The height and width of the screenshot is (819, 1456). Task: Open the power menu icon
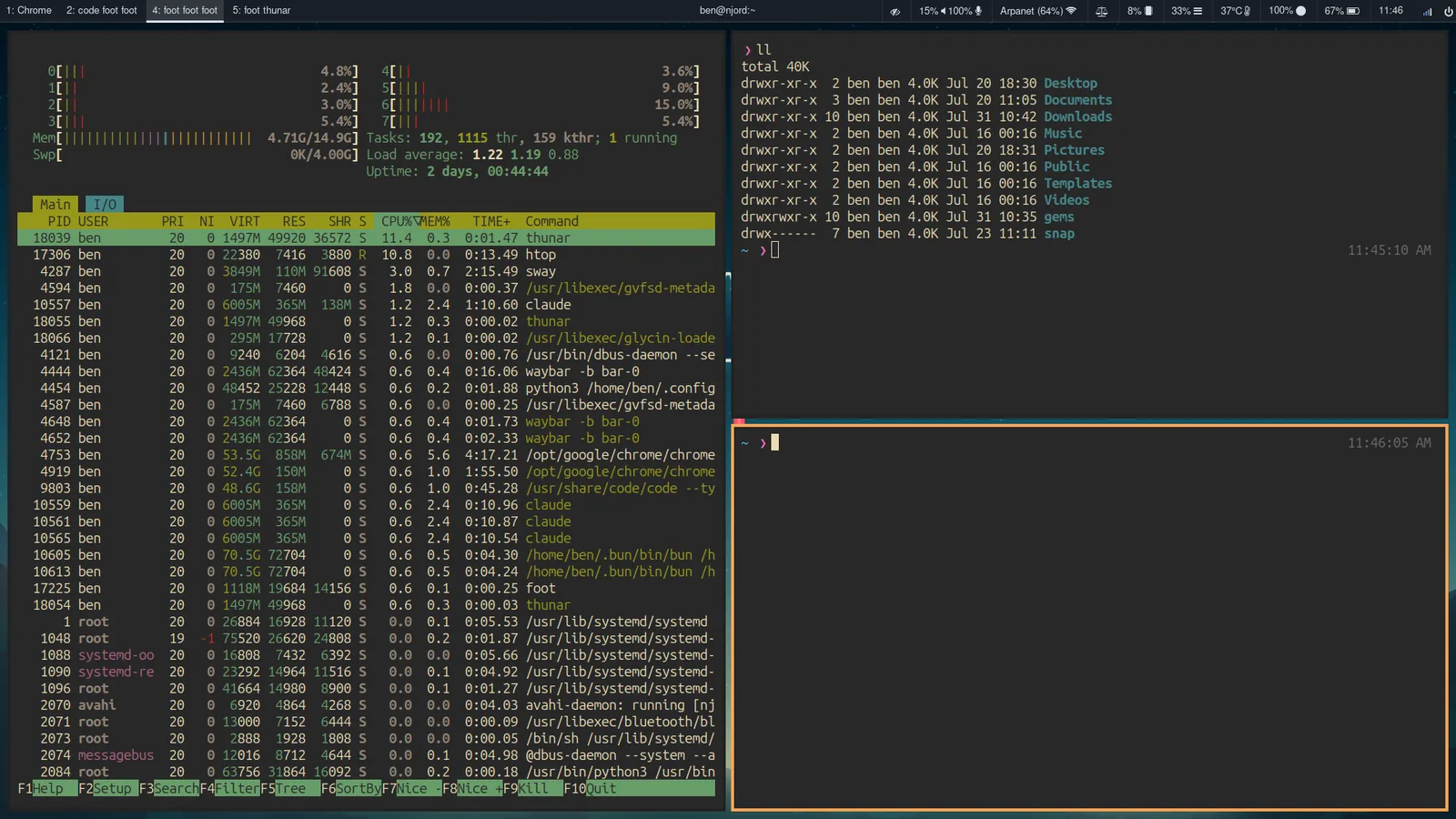click(1448, 11)
